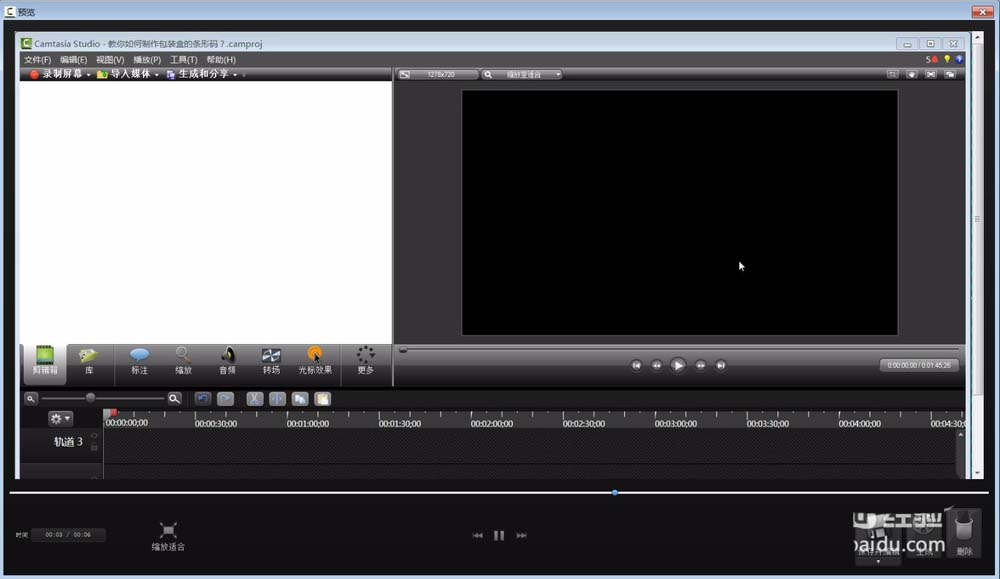The width and height of the screenshot is (1000, 579).
Task: Click the preview time counter 0:00:00;00 / 0:01:45;26
Action: coord(919,365)
